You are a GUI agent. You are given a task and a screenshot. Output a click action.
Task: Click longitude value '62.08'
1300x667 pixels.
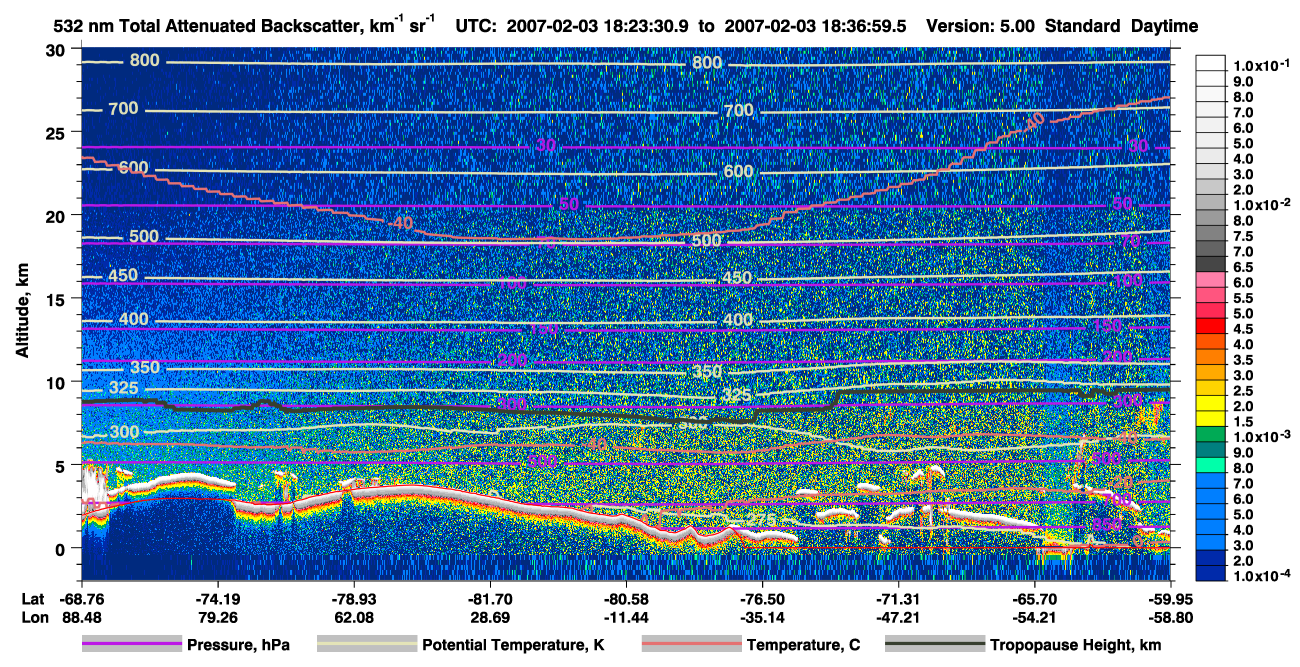pos(353,617)
